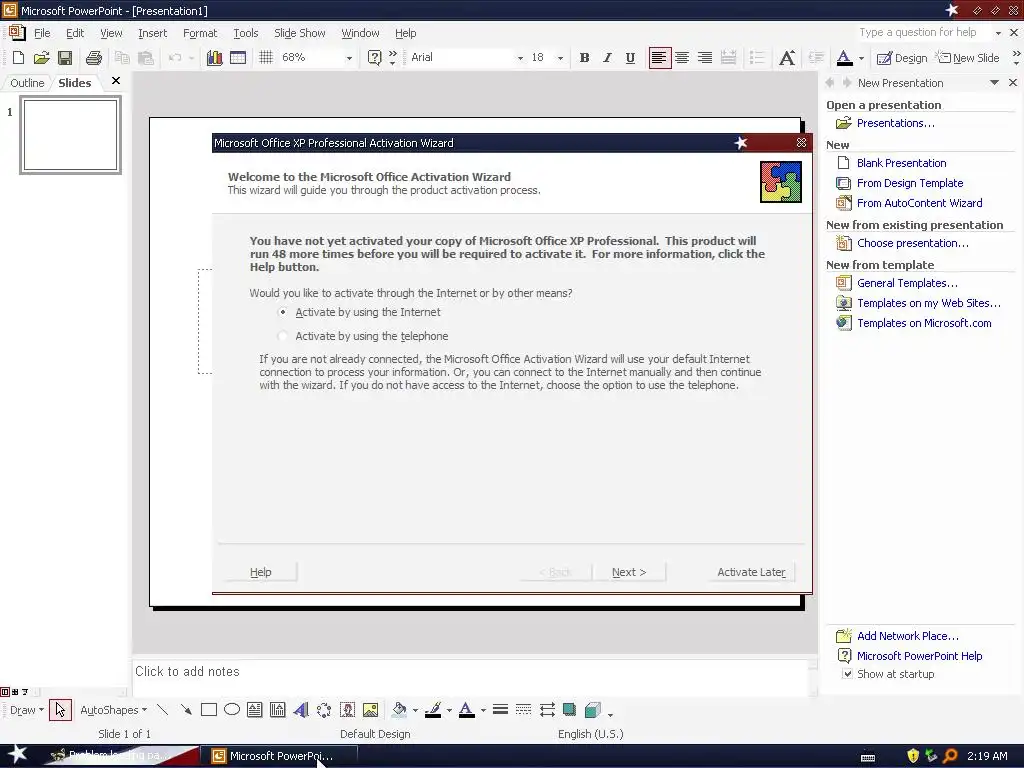Open the Zoom percentage dropdown
This screenshot has width=1024, height=768.
[x=349, y=58]
